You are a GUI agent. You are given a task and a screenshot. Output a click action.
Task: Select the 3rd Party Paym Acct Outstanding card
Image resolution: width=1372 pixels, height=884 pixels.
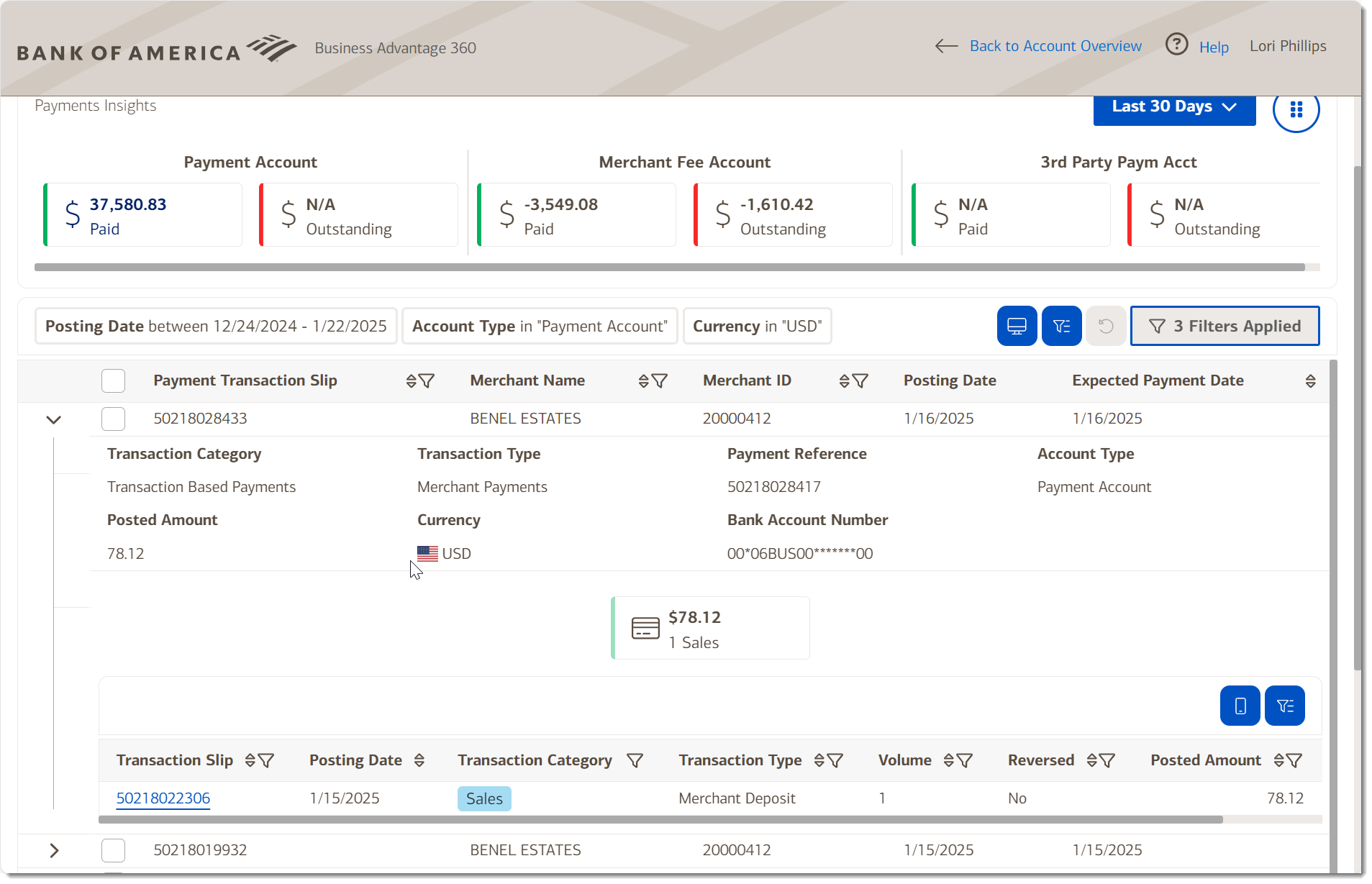(1224, 215)
